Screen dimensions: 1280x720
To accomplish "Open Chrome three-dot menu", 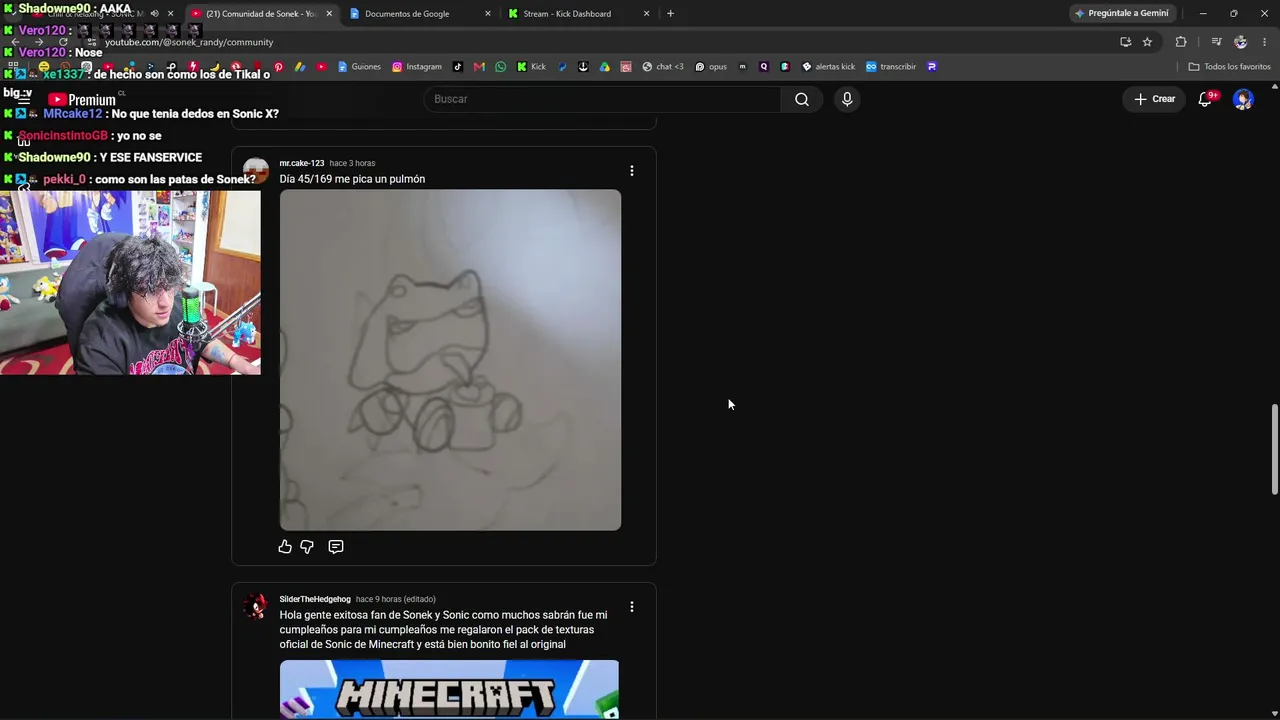I will click(x=1265, y=42).
